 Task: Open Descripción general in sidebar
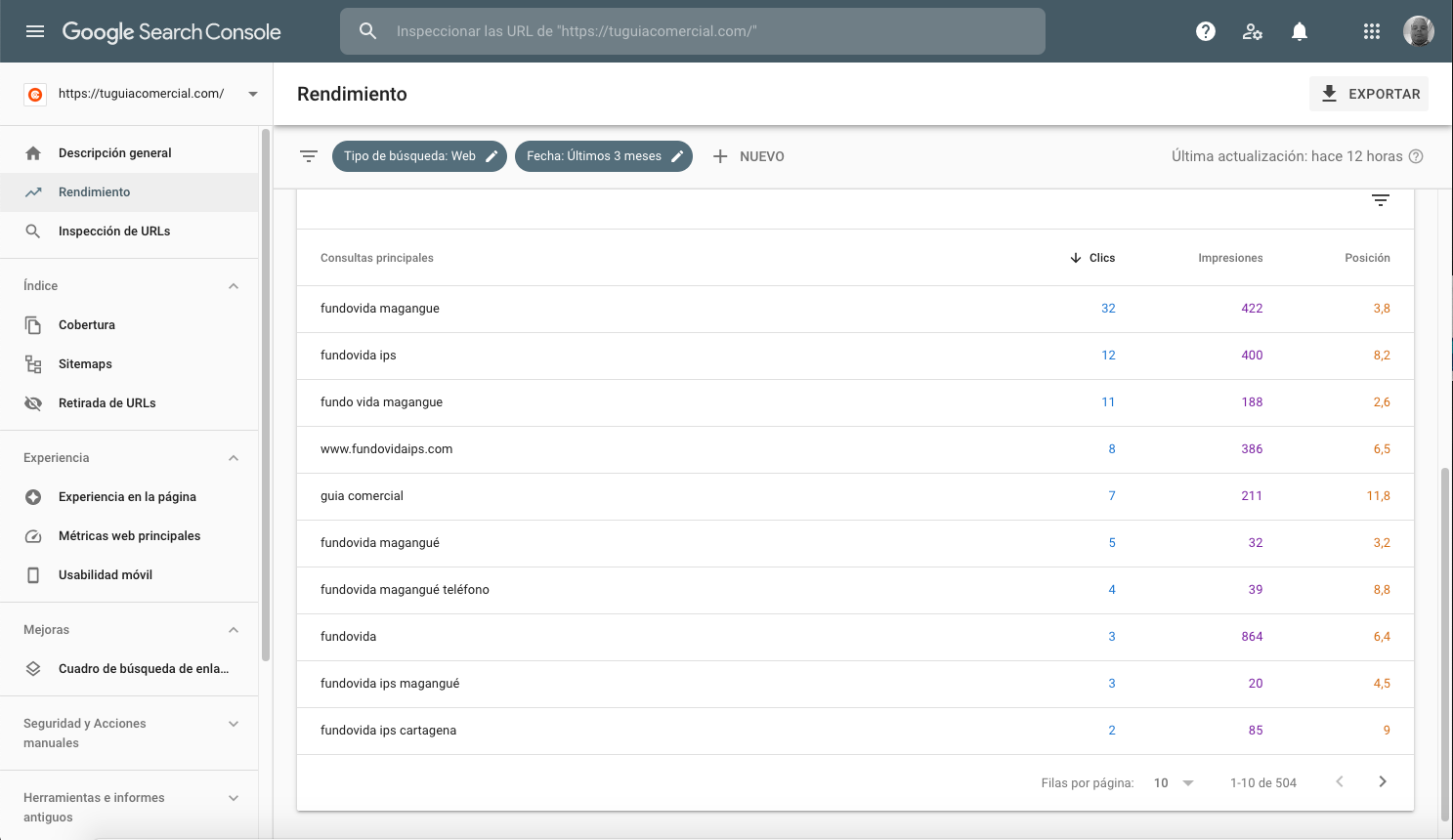pos(129,153)
